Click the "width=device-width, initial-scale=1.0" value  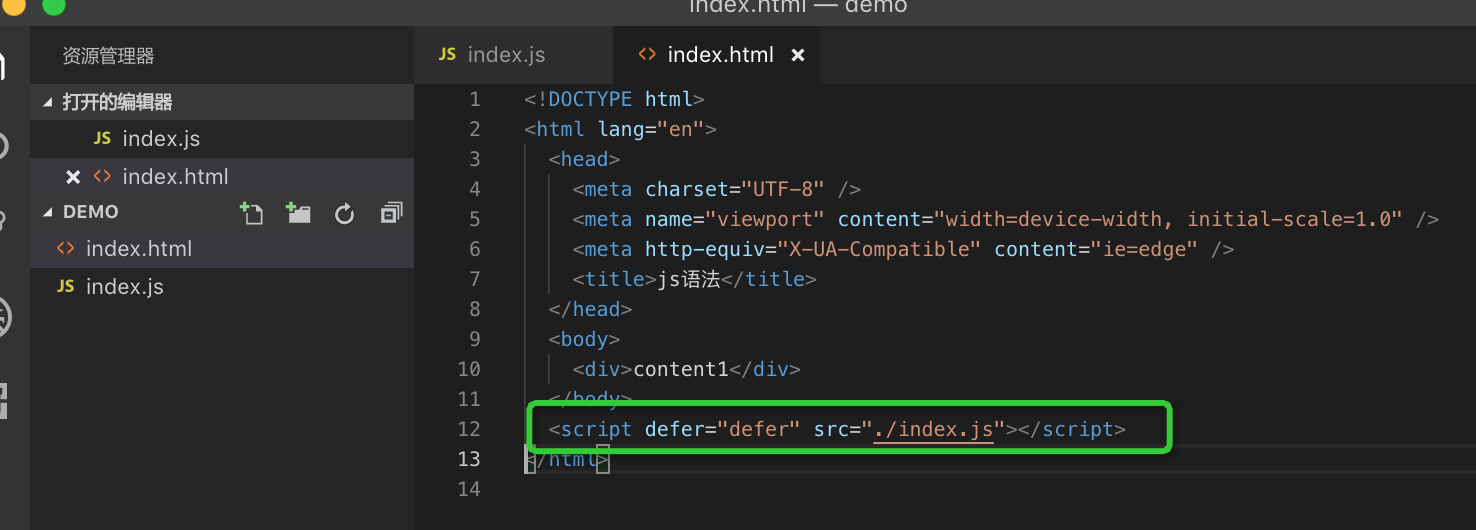pos(1168,219)
